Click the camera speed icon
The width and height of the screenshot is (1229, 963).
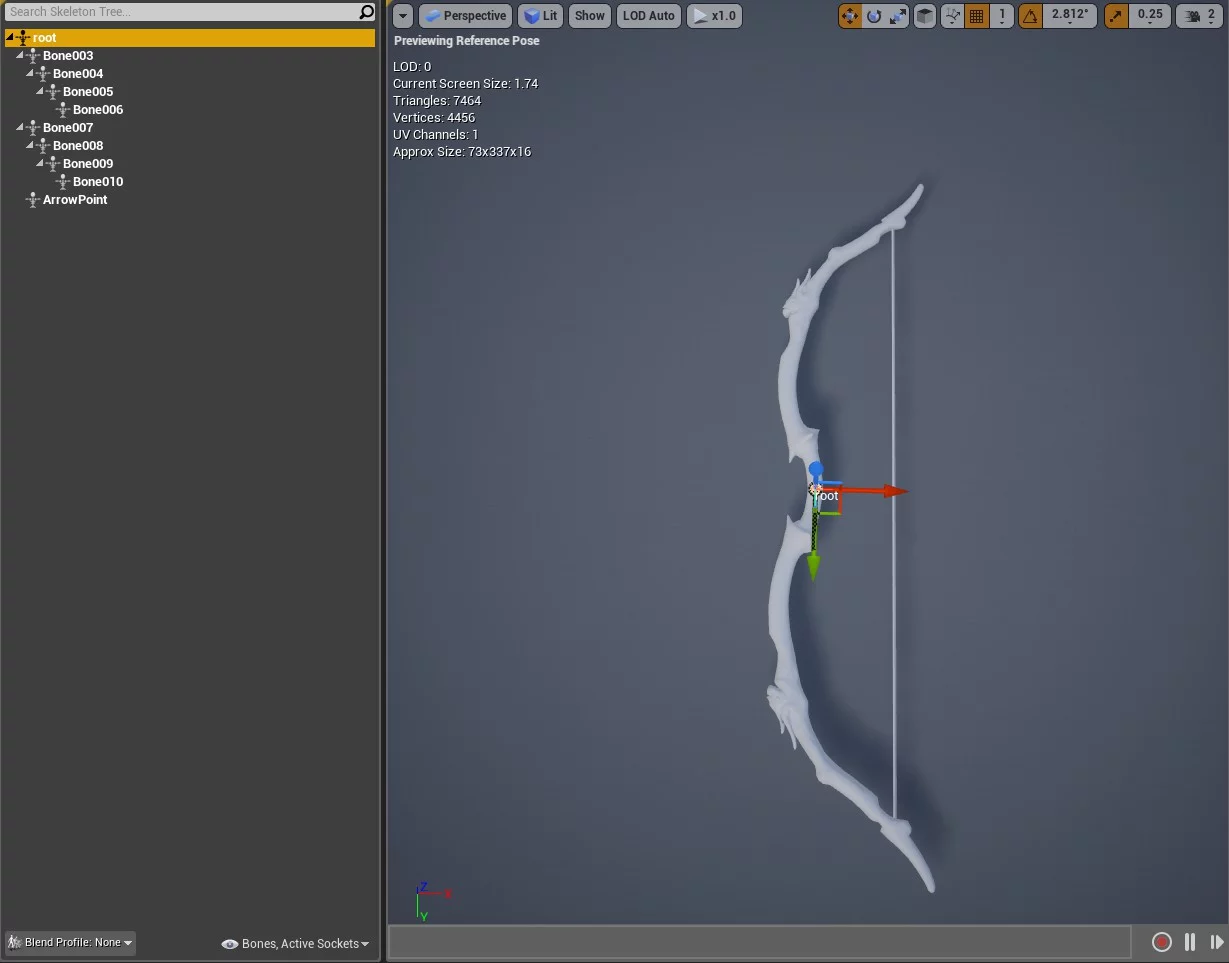1190,16
